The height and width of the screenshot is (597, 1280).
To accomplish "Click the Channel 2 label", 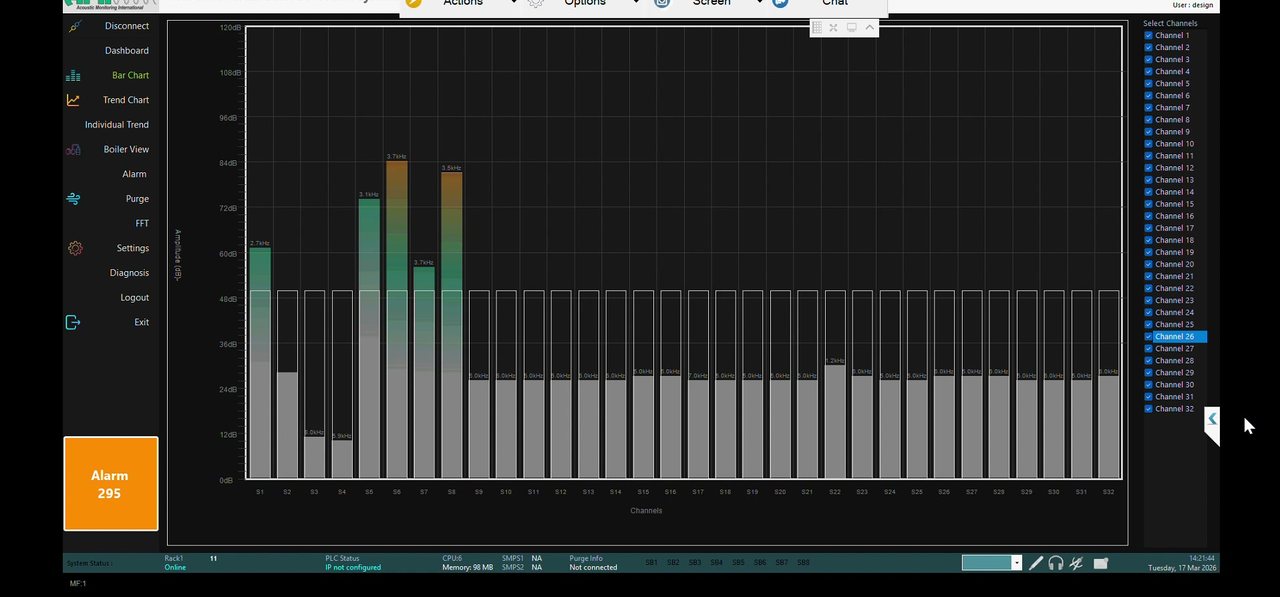I will pyautogui.click(x=1172, y=47).
